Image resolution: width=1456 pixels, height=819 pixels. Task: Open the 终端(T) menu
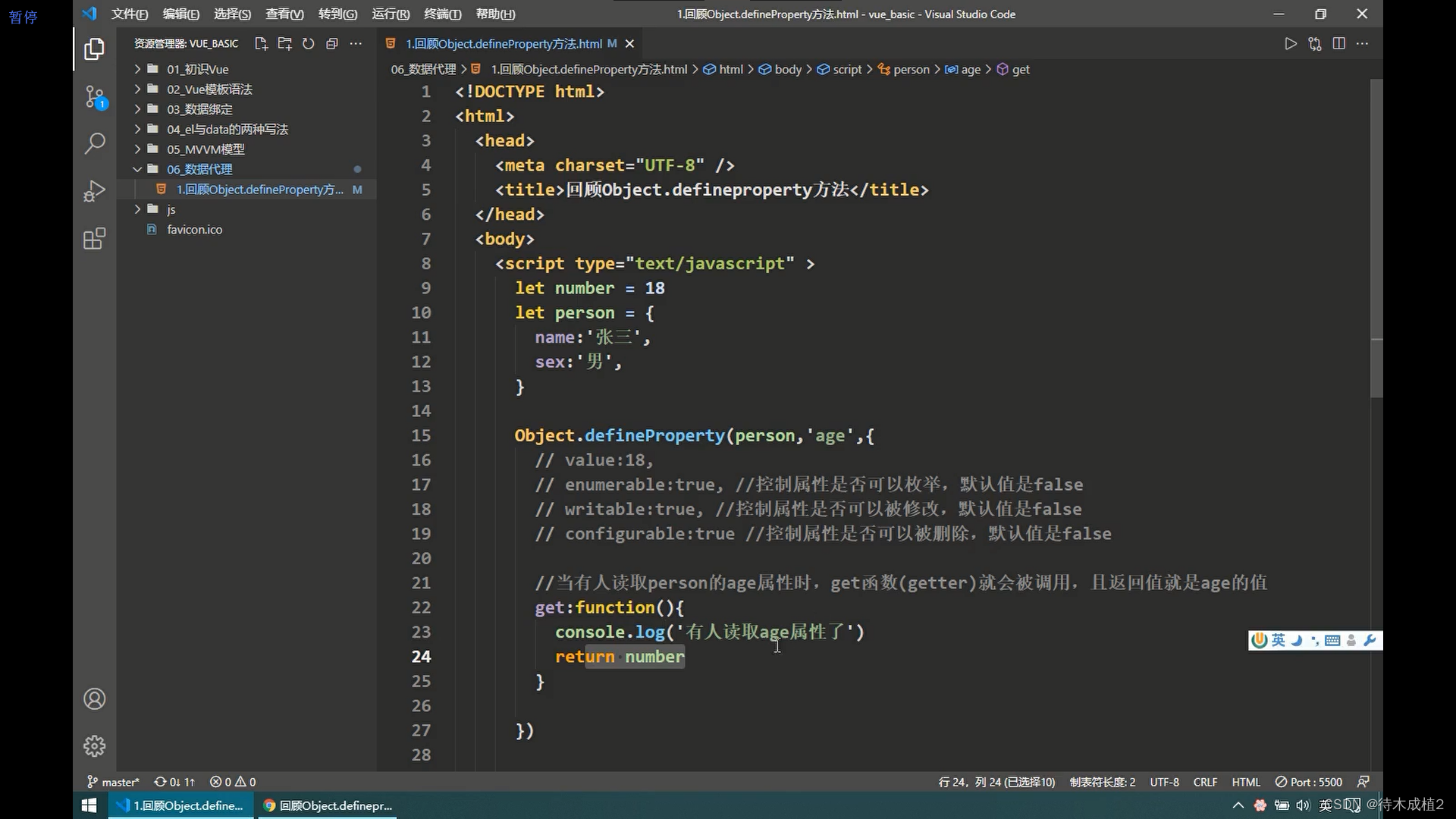pyautogui.click(x=442, y=14)
